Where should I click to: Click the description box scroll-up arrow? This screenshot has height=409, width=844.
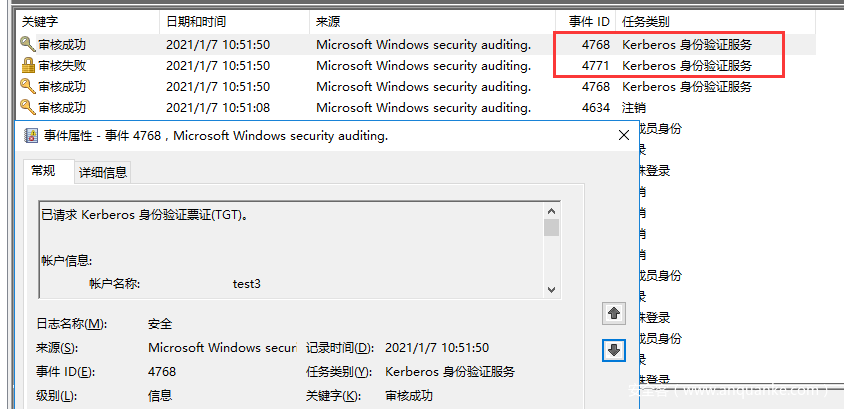(x=551, y=210)
